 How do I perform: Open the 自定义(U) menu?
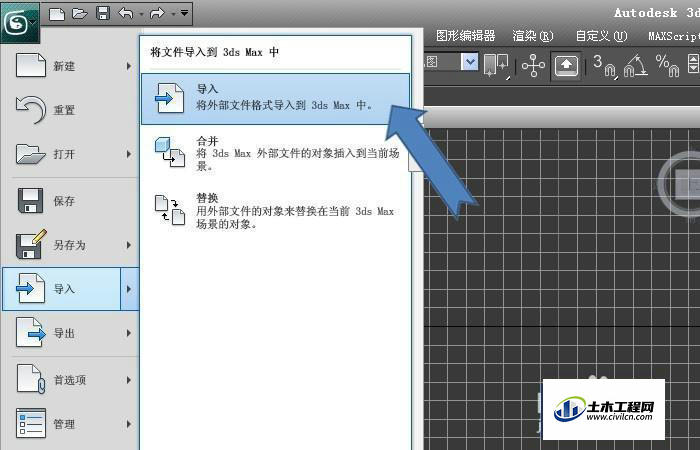601,36
